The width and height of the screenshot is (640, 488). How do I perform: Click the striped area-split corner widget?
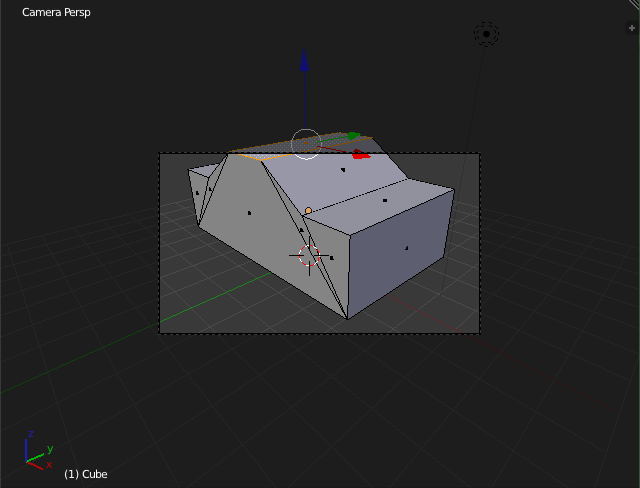633,6
